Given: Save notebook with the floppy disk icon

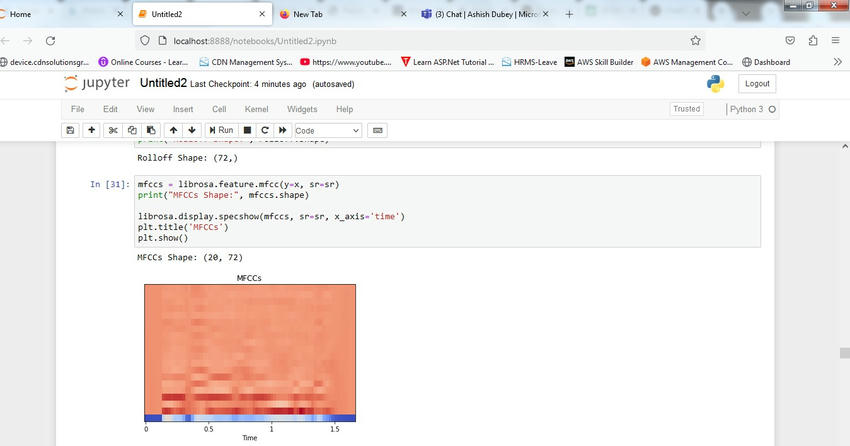Looking at the screenshot, I should tap(70, 131).
